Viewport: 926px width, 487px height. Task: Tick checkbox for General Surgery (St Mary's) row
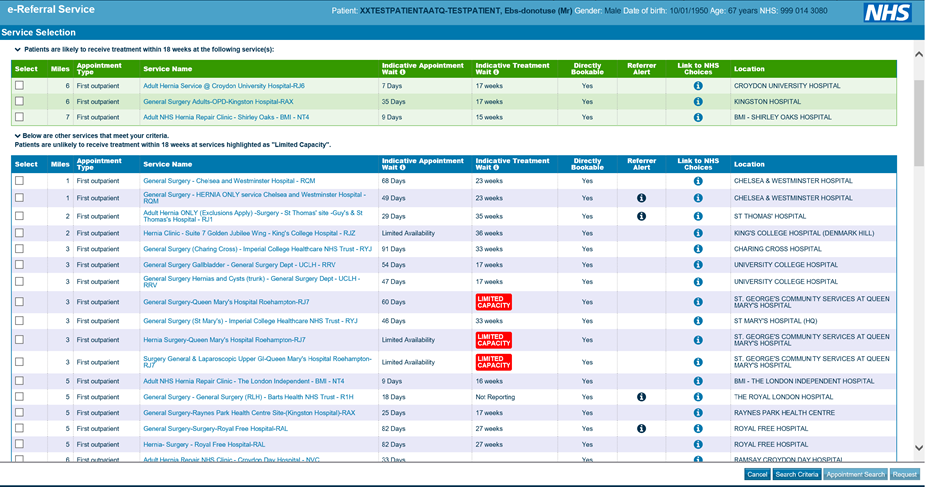19,321
